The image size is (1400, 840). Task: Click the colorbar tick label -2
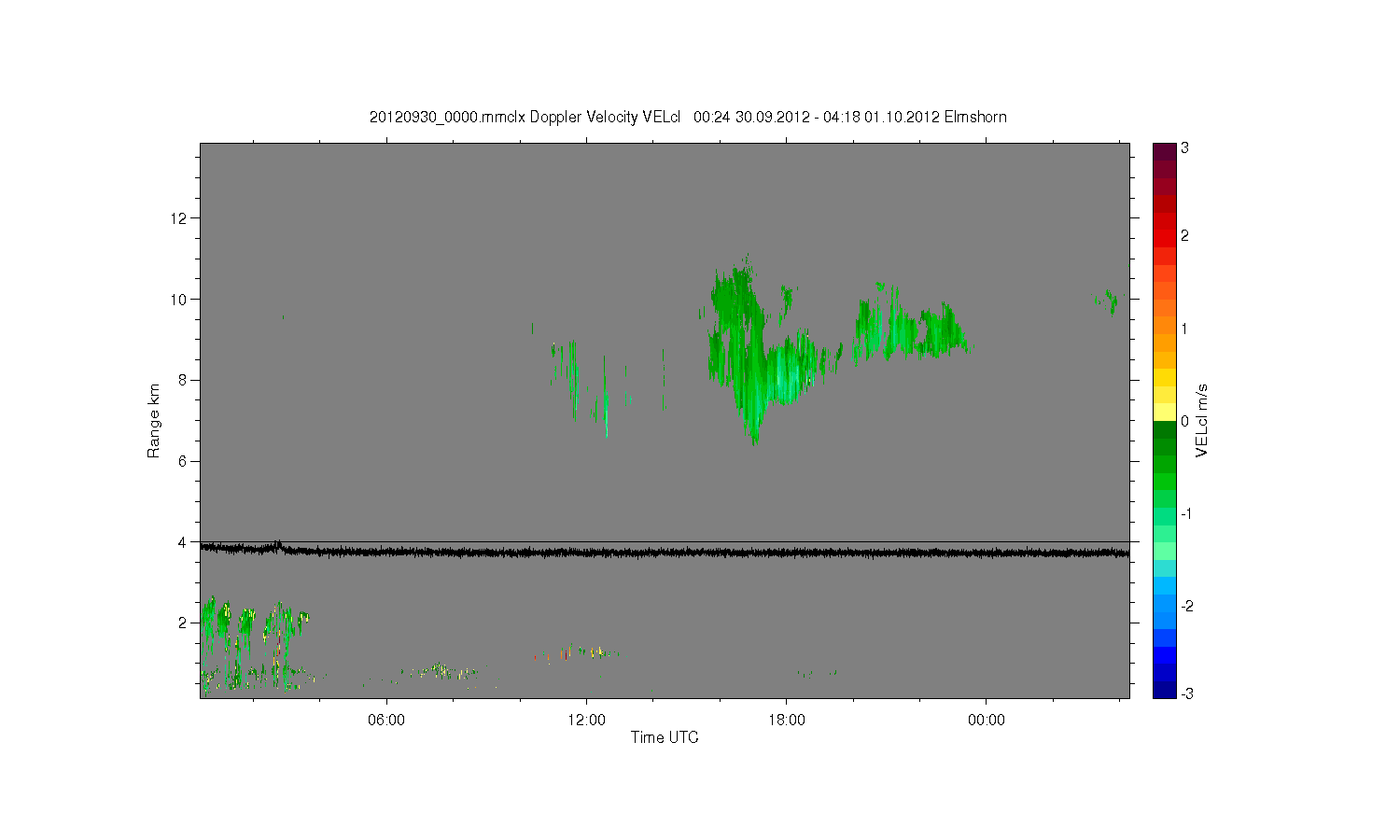pos(1186,606)
